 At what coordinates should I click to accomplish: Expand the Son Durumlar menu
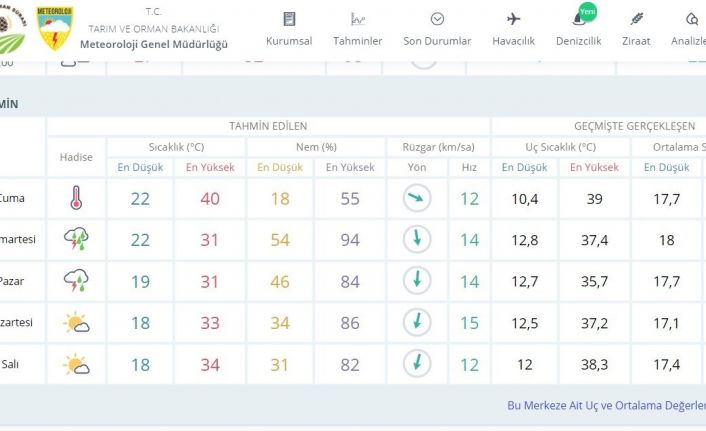(x=437, y=29)
